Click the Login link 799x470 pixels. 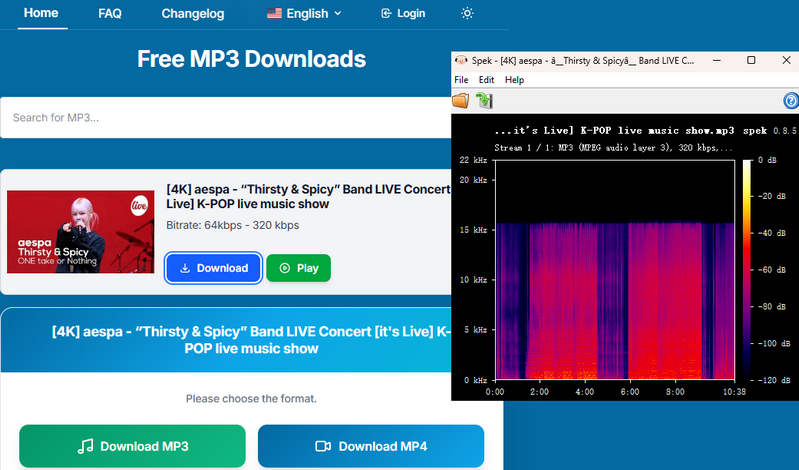click(403, 14)
